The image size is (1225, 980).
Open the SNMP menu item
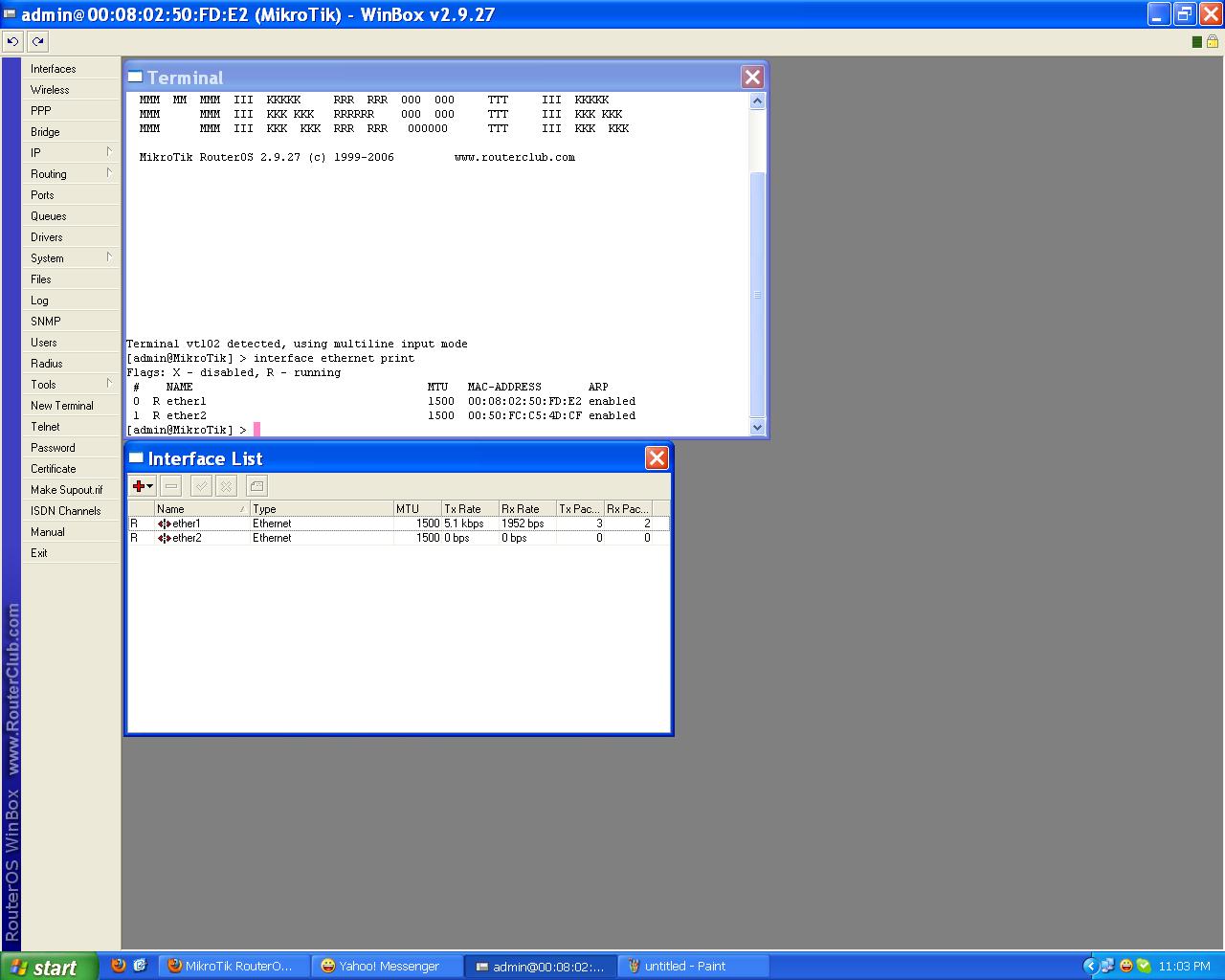[71, 322]
